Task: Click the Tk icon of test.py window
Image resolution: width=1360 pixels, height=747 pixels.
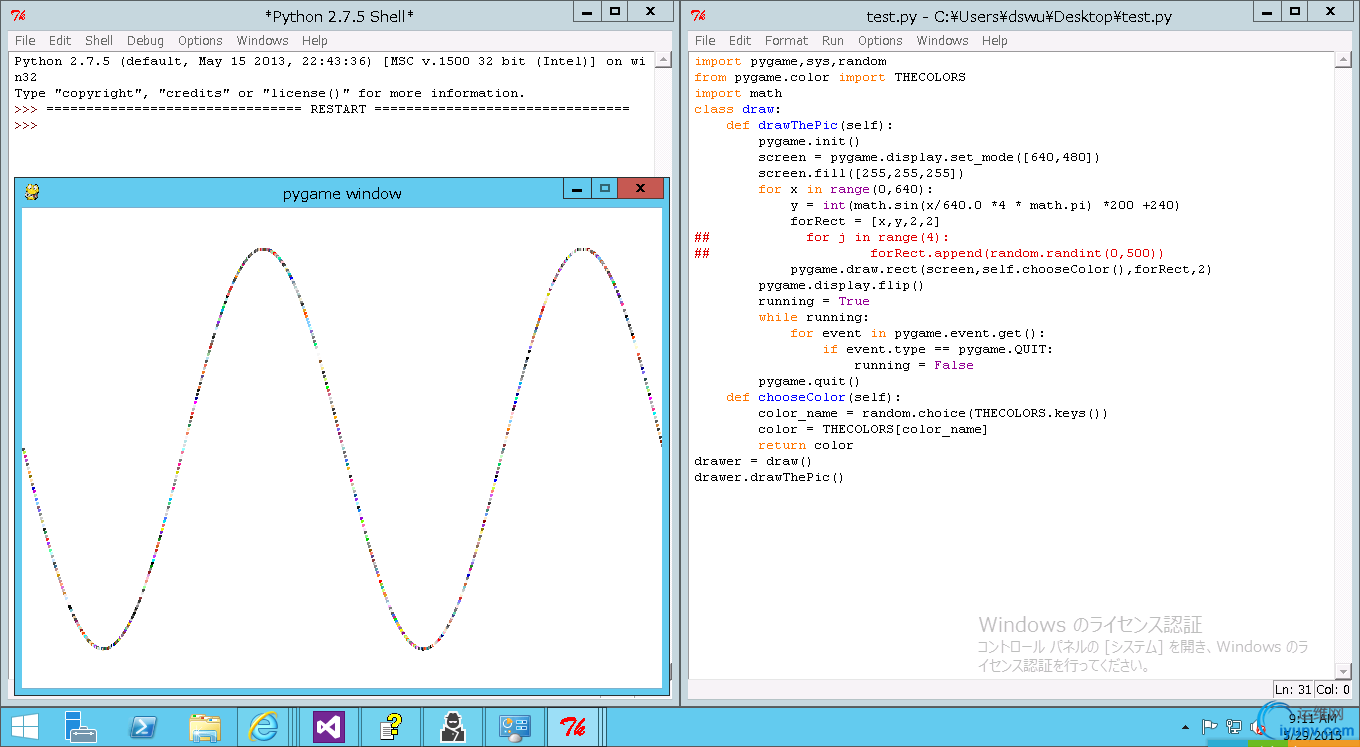Action: pyautogui.click(x=699, y=15)
